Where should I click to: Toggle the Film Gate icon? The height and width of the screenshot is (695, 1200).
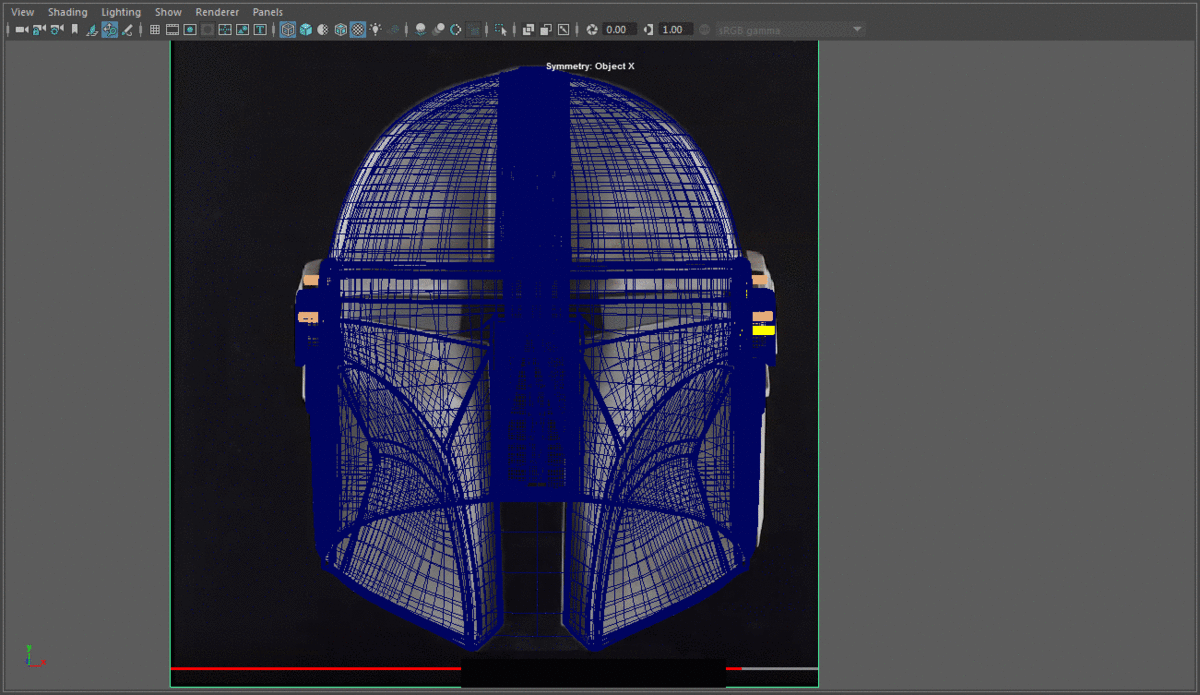[172, 30]
